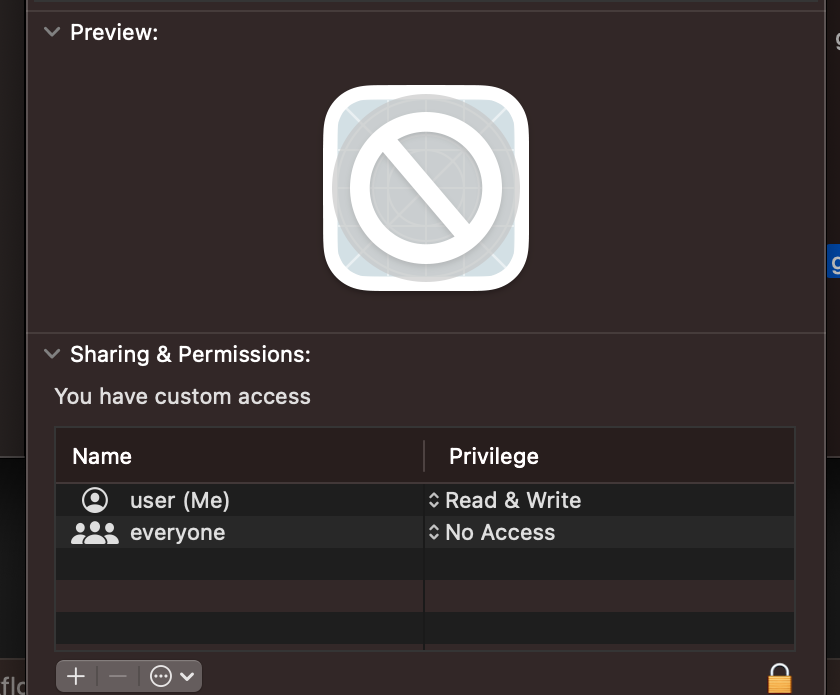The width and height of the screenshot is (840, 695).
Task: Collapse the Preview section chevron
Action: coord(52,32)
